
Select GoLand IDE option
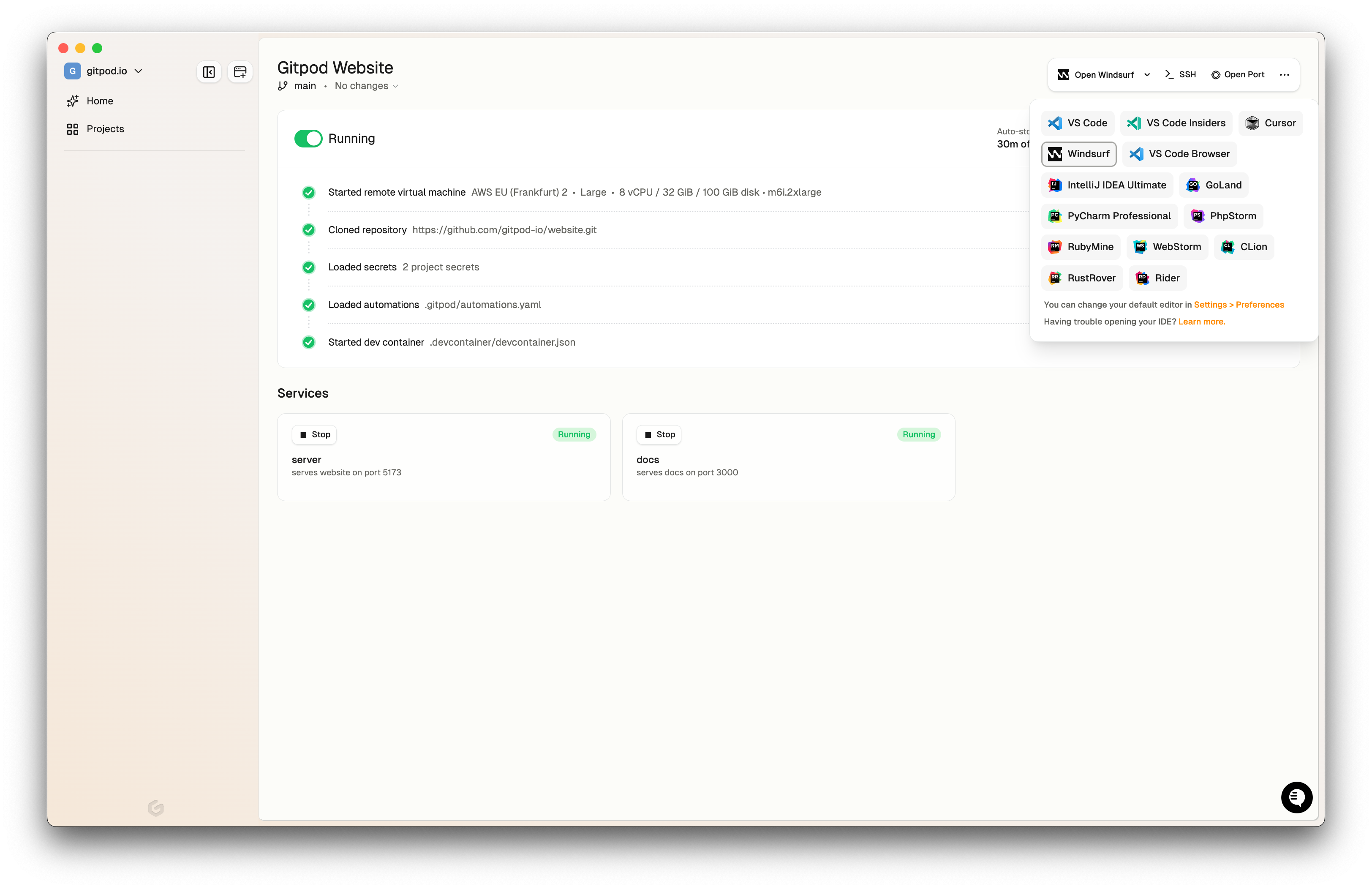[x=1214, y=185]
